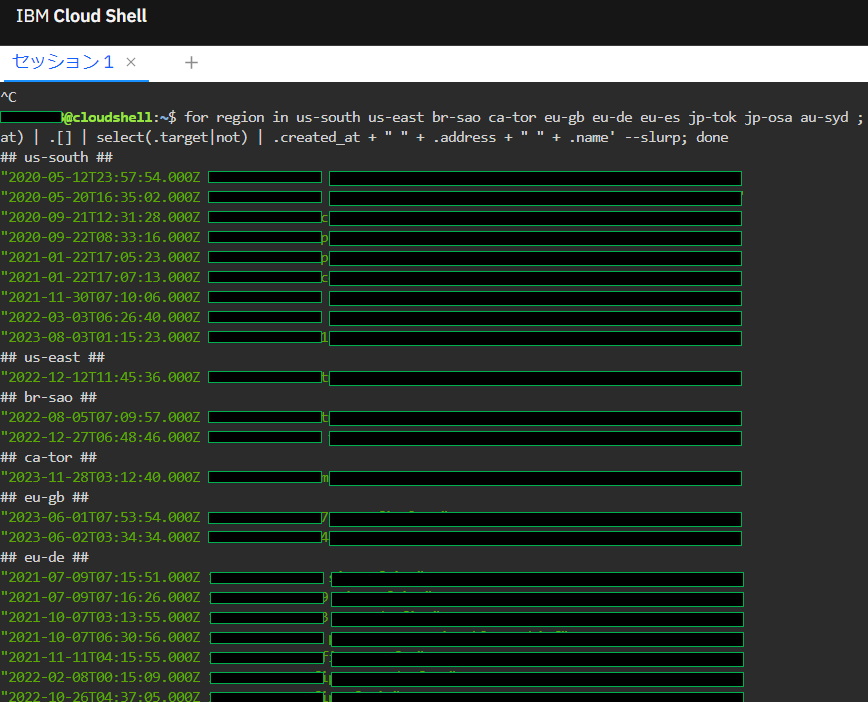Click the '--slurp; done' command text
868x702 pixels.
pyautogui.click(x=676, y=137)
